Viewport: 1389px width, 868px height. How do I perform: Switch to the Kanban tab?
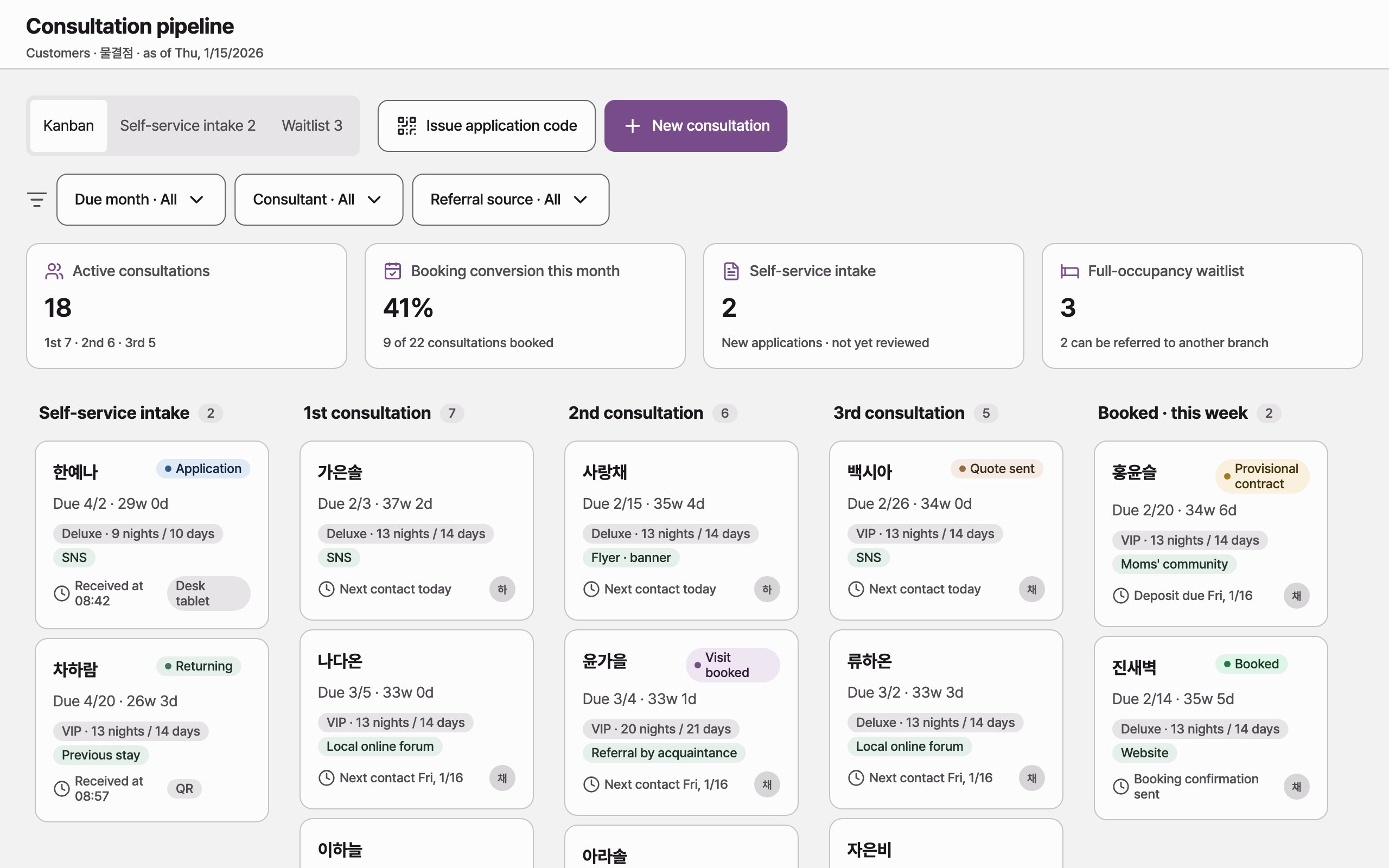[x=68, y=126]
